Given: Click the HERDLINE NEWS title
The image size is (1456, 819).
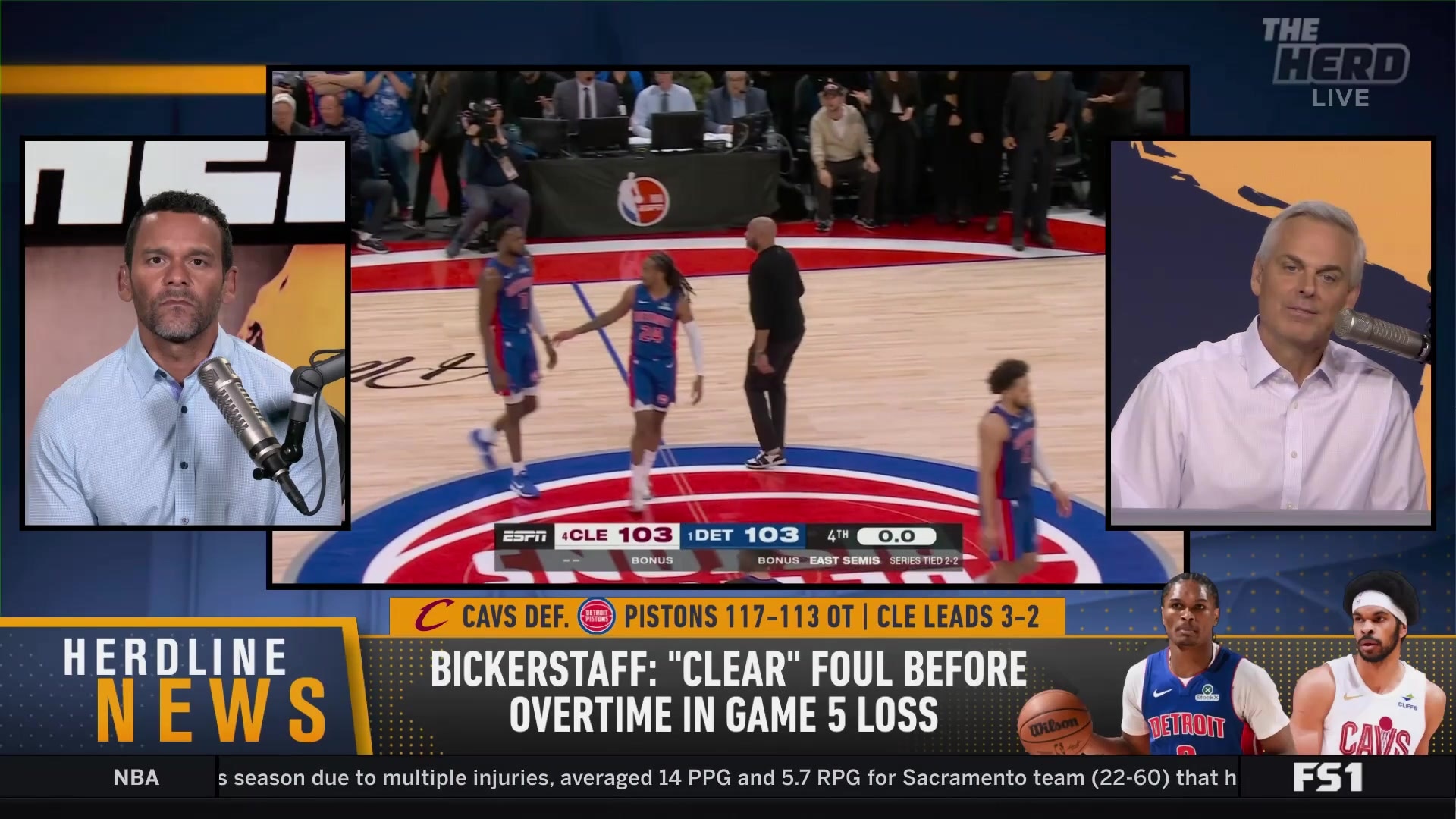Looking at the screenshot, I should coord(194,689).
